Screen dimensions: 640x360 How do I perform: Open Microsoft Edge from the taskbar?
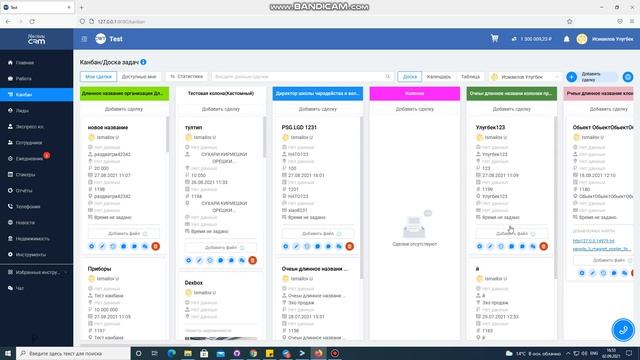pyautogui.click(x=171, y=353)
